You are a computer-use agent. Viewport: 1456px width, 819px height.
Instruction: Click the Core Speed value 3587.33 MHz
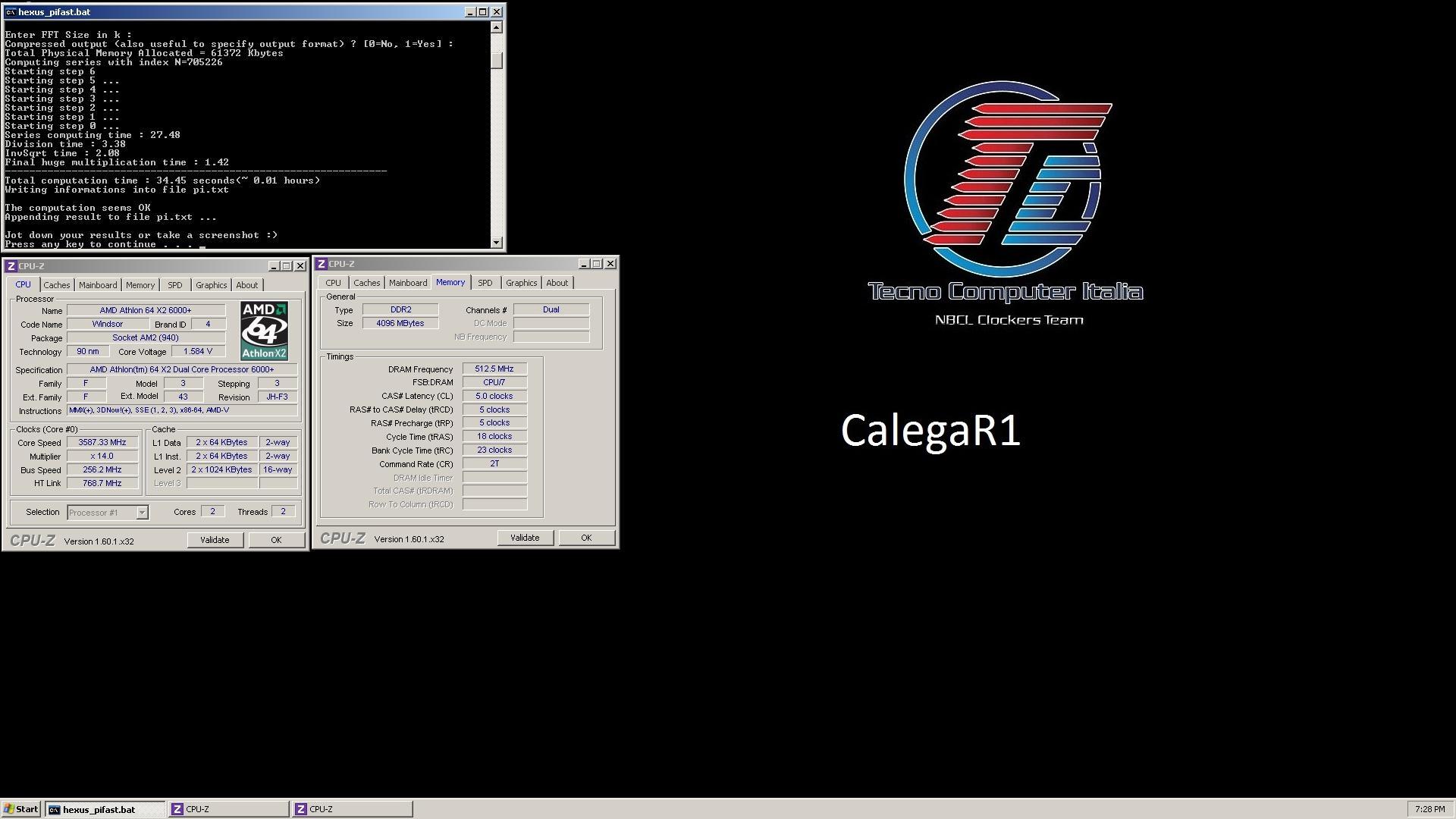pos(102,443)
